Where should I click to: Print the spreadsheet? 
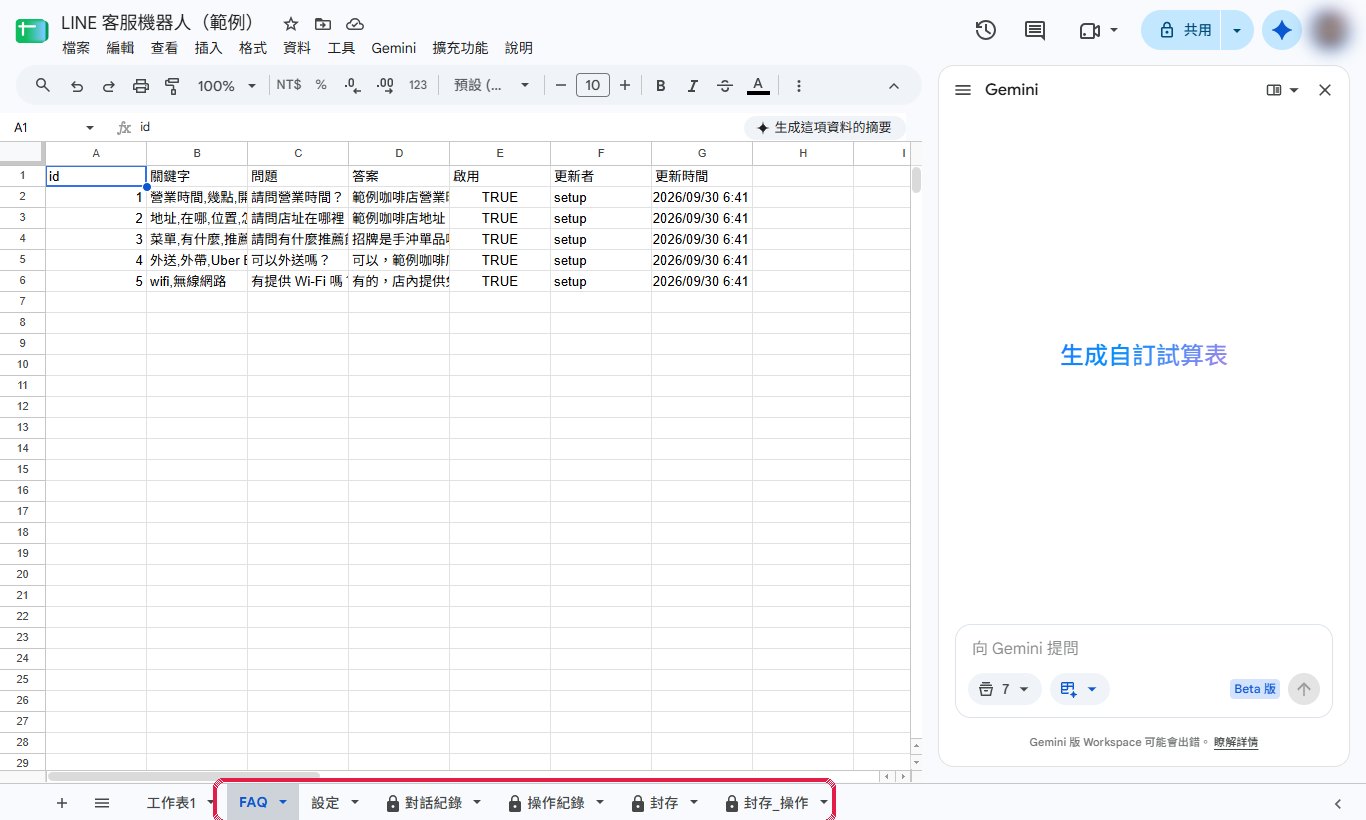(140, 86)
